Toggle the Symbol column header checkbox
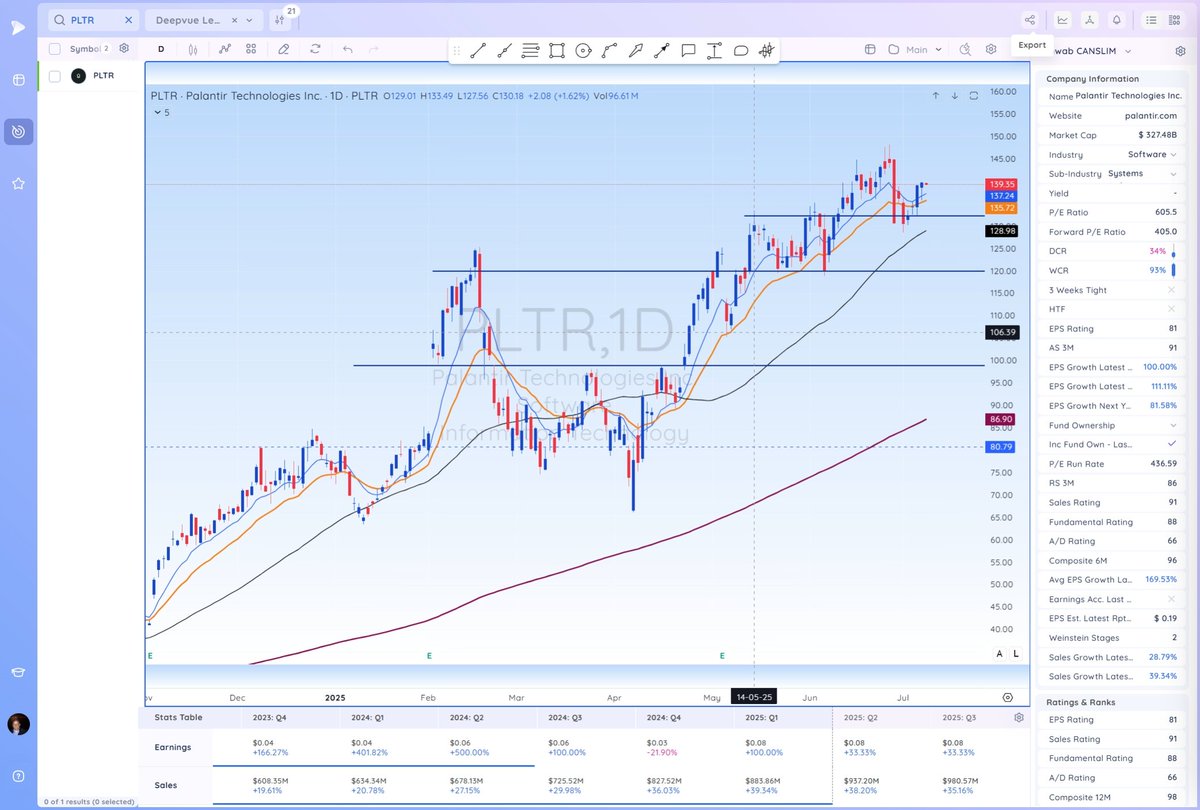1200x810 pixels. tap(55, 47)
